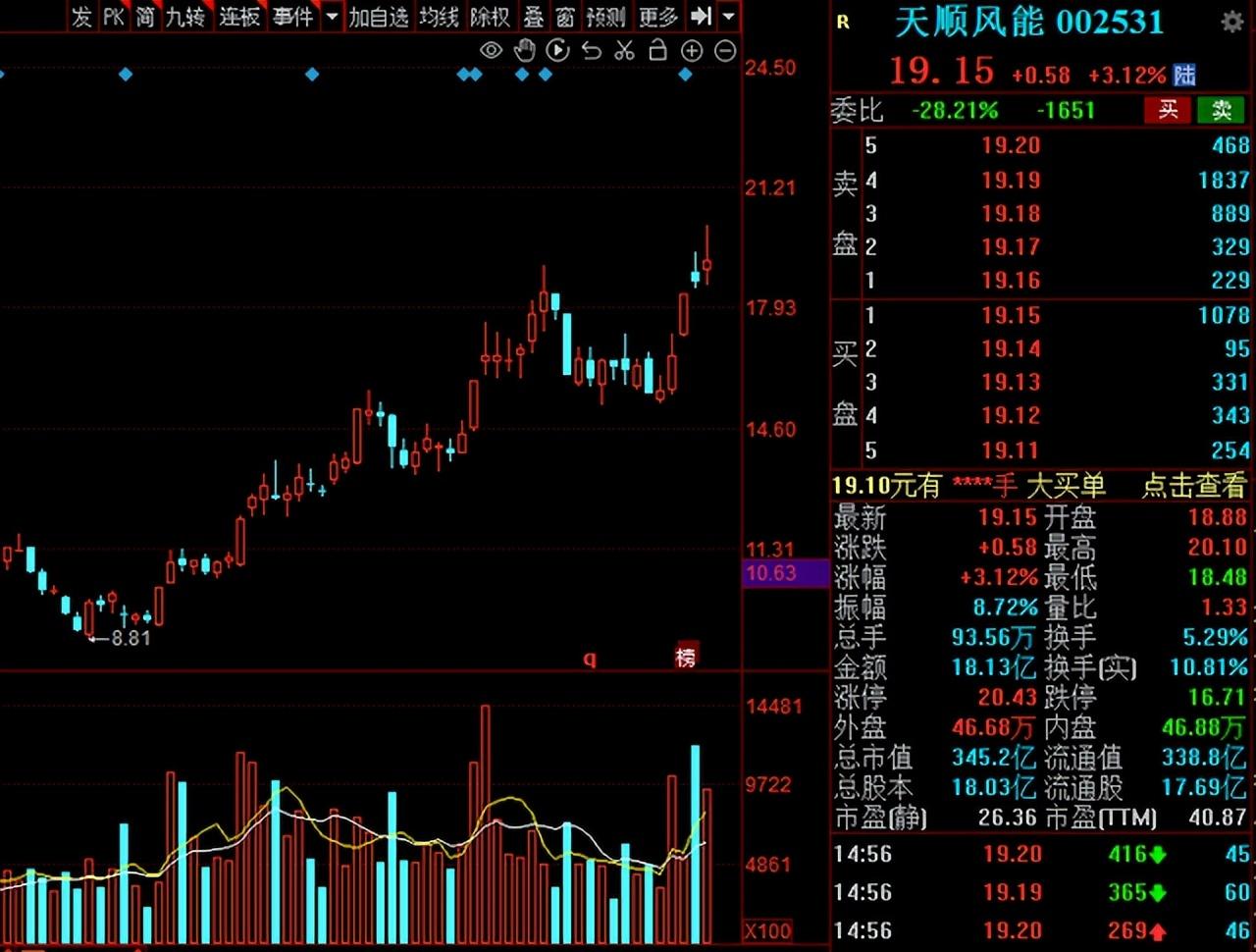Click the jump-to-end arrow icon

pyautogui.click(x=701, y=16)
